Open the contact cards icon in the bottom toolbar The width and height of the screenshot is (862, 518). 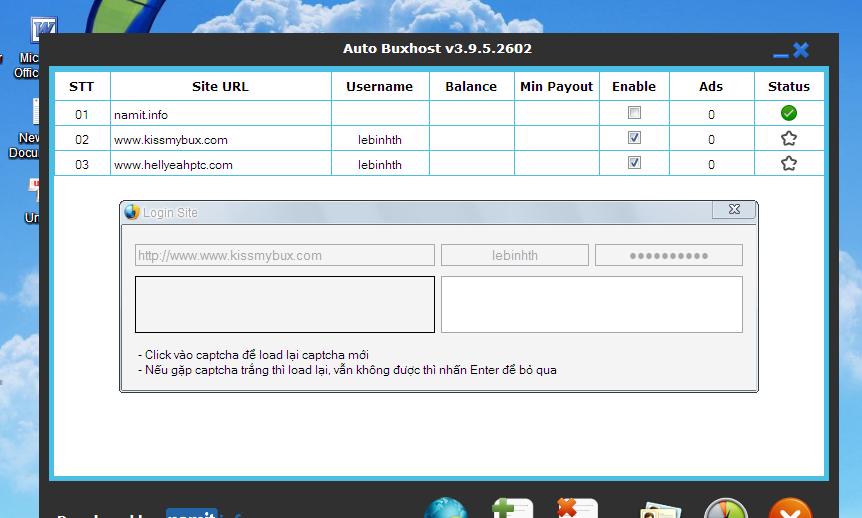click(660, 509)
